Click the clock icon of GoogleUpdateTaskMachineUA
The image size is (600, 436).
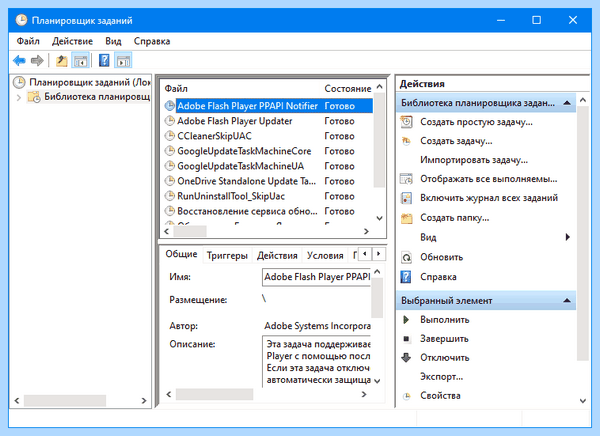tap(169, 166)
